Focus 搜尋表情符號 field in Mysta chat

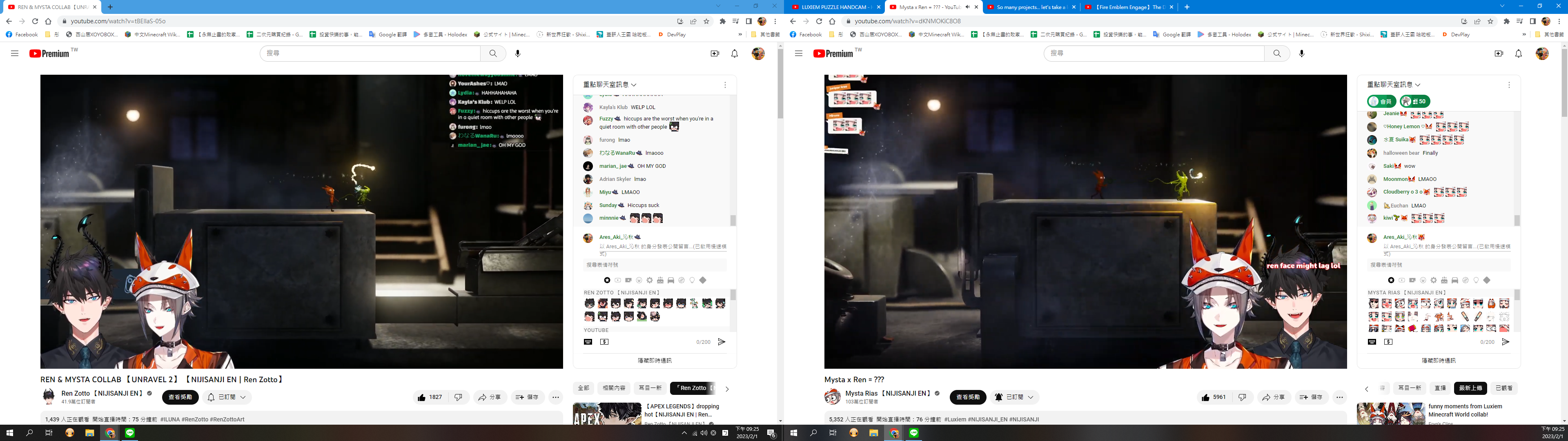(x=1438, y=265)
